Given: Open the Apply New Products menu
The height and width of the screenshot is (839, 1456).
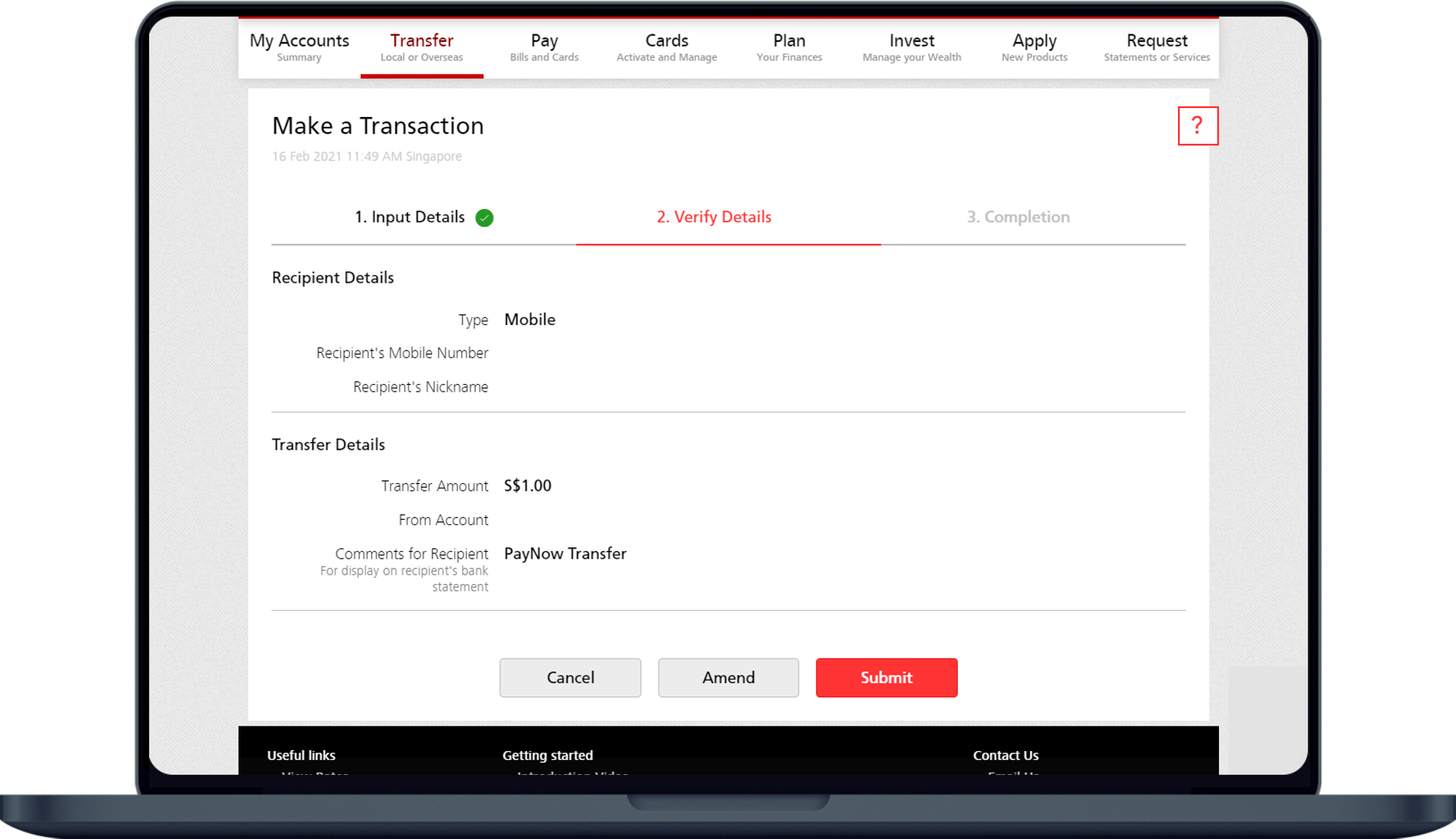Looking at the screenshot, I should [1034, 47].
